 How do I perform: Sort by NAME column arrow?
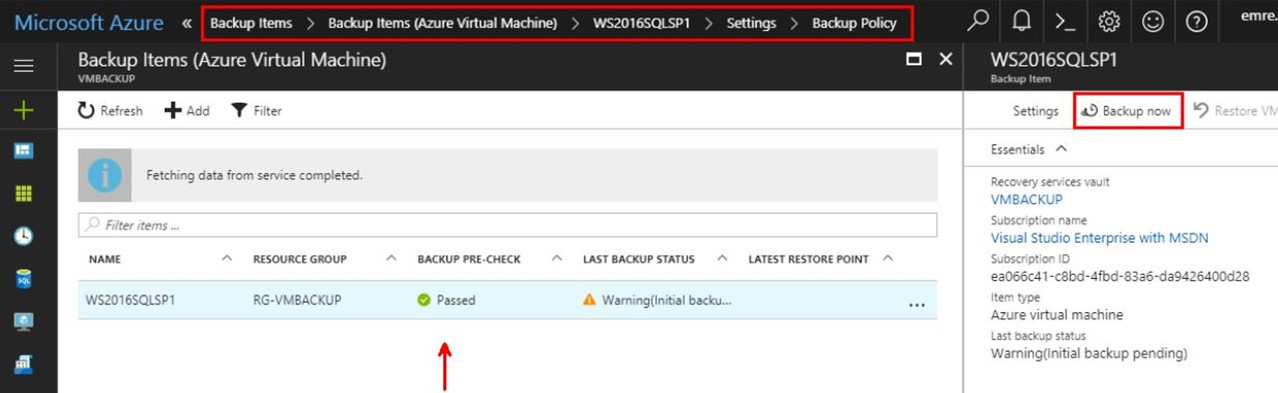pyautogui.click(x=227, y=259)
